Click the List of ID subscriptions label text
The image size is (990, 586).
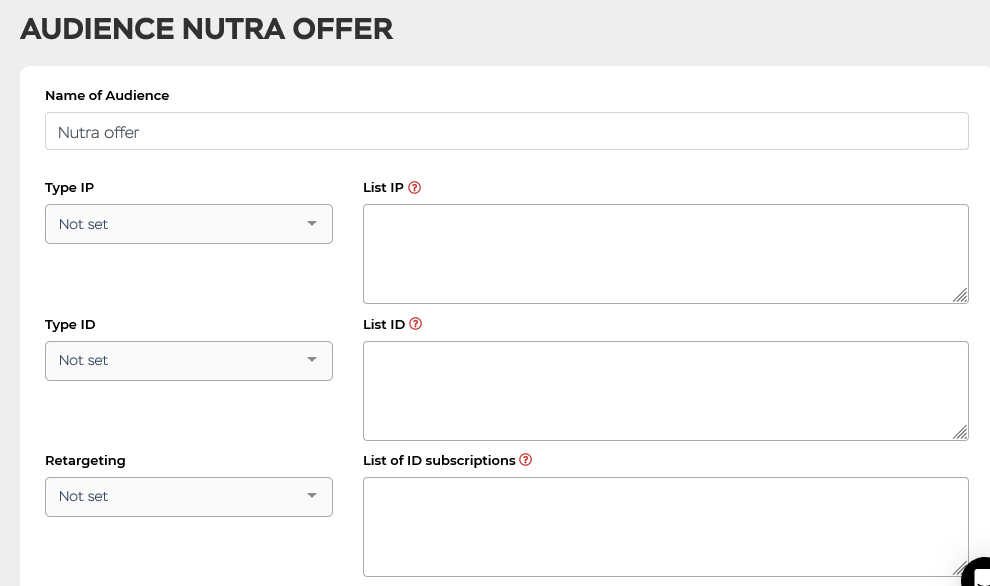coord(439,460)
